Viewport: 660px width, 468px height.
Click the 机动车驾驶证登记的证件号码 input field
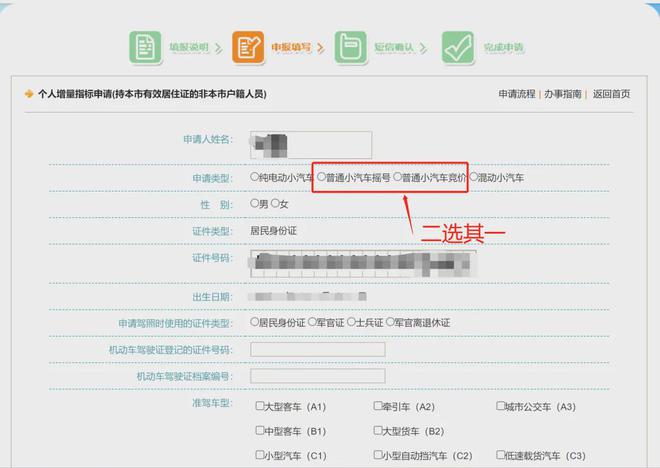point(318,349)
